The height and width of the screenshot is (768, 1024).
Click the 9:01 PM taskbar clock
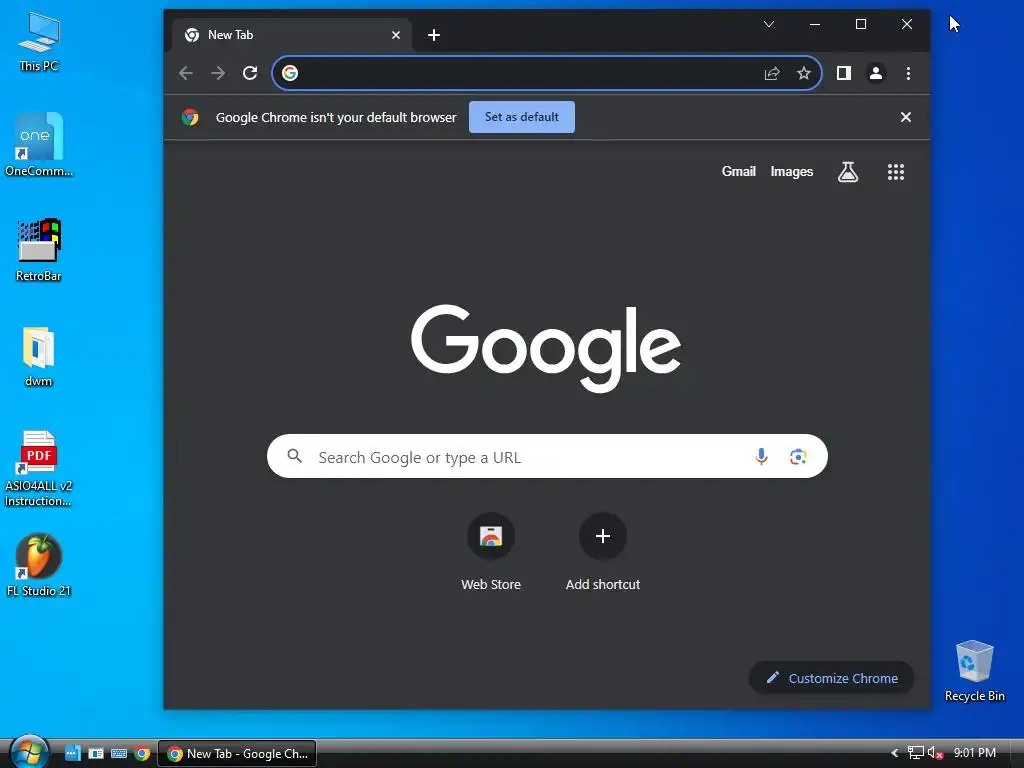pyautogui.click(x=974, y=753)
